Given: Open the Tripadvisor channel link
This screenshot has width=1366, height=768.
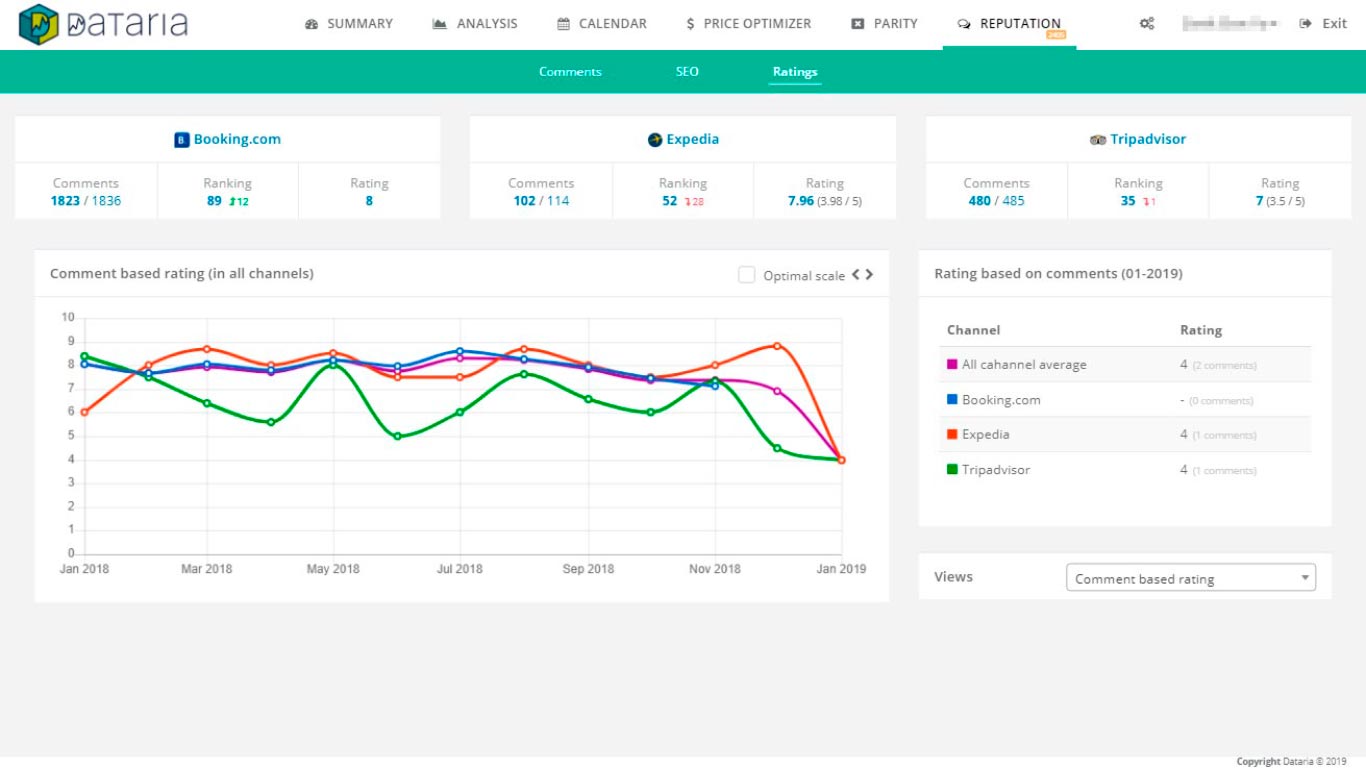Looking at the screenshot, I should [1148, 139].
